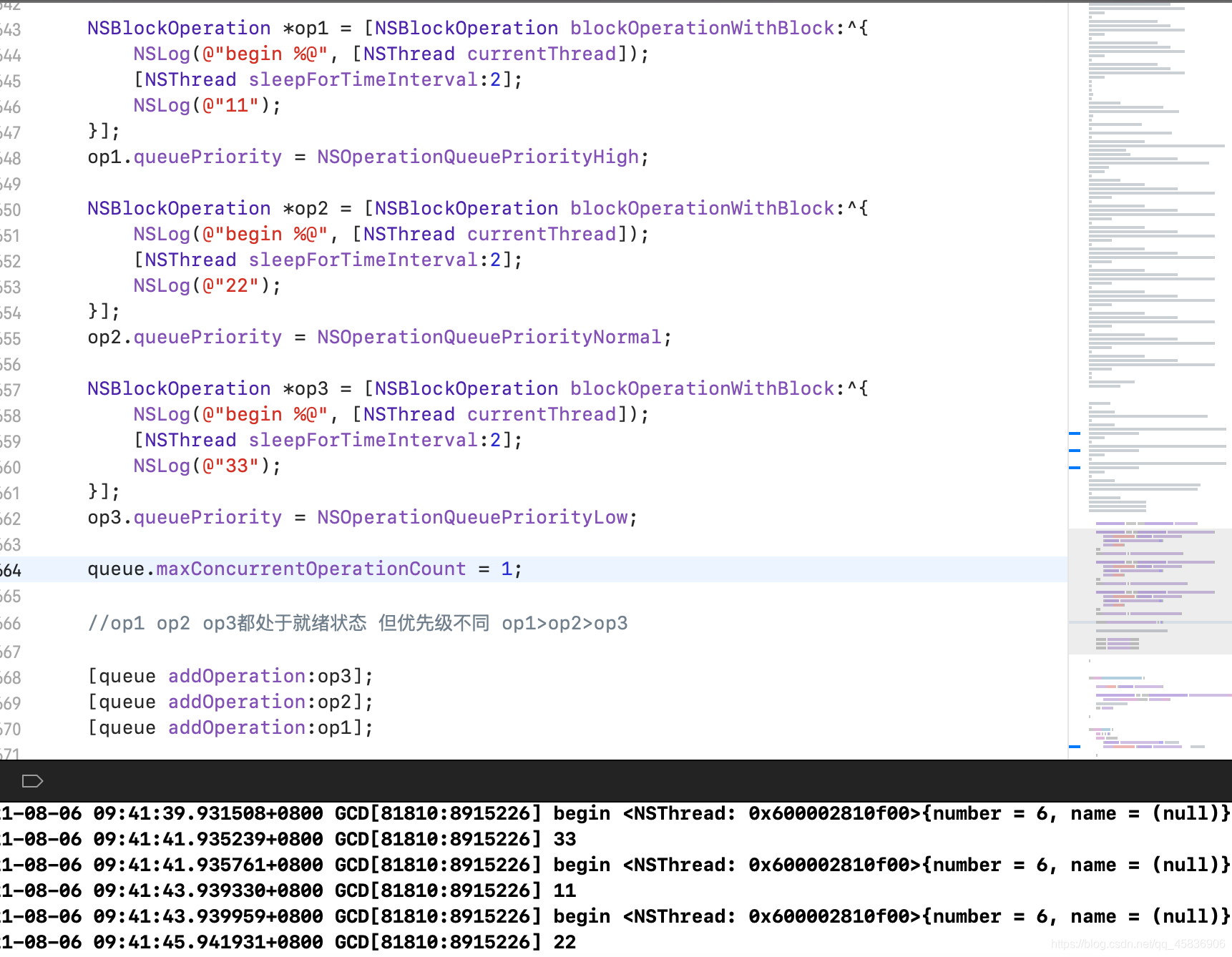Click op1.queuePriority property text
Viewport: 1232px width, 957px height.
coord(185,157)
